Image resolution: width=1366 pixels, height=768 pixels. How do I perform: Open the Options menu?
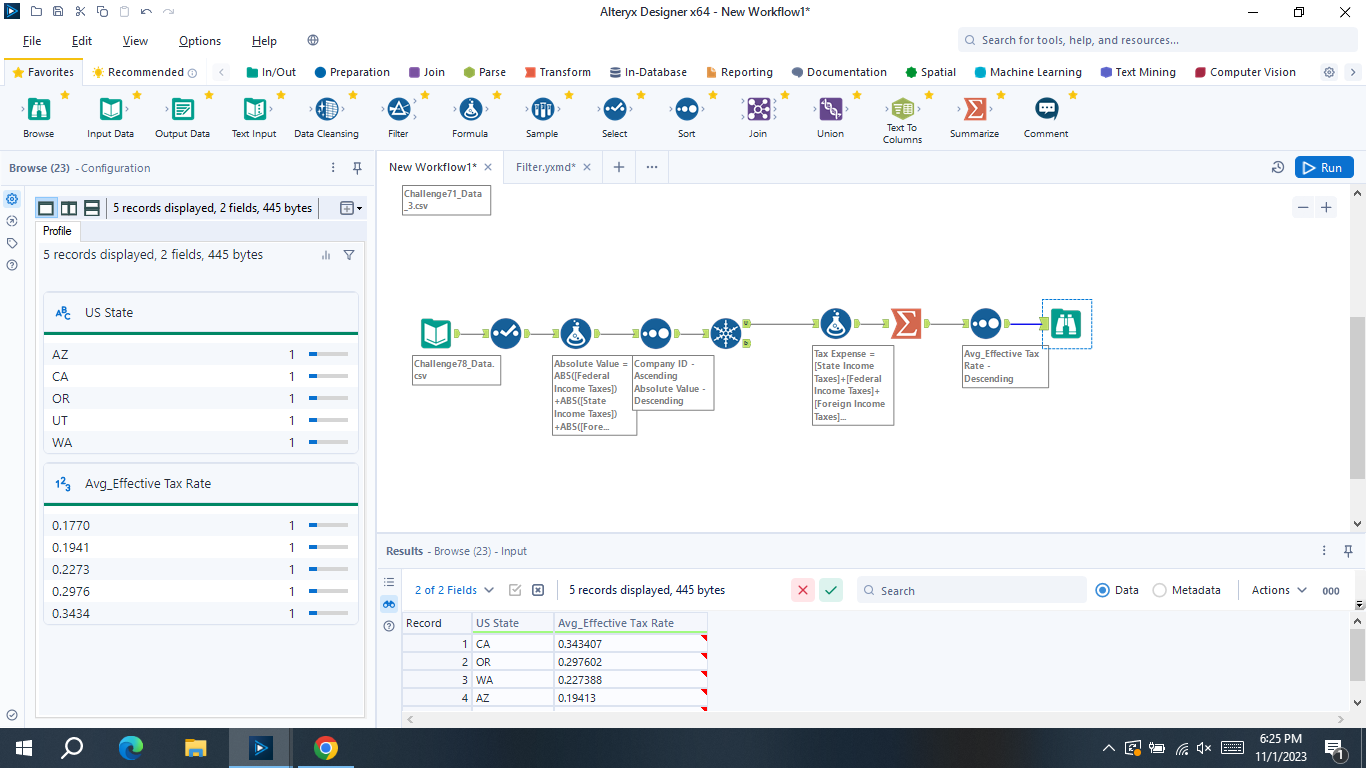[200, 41]
